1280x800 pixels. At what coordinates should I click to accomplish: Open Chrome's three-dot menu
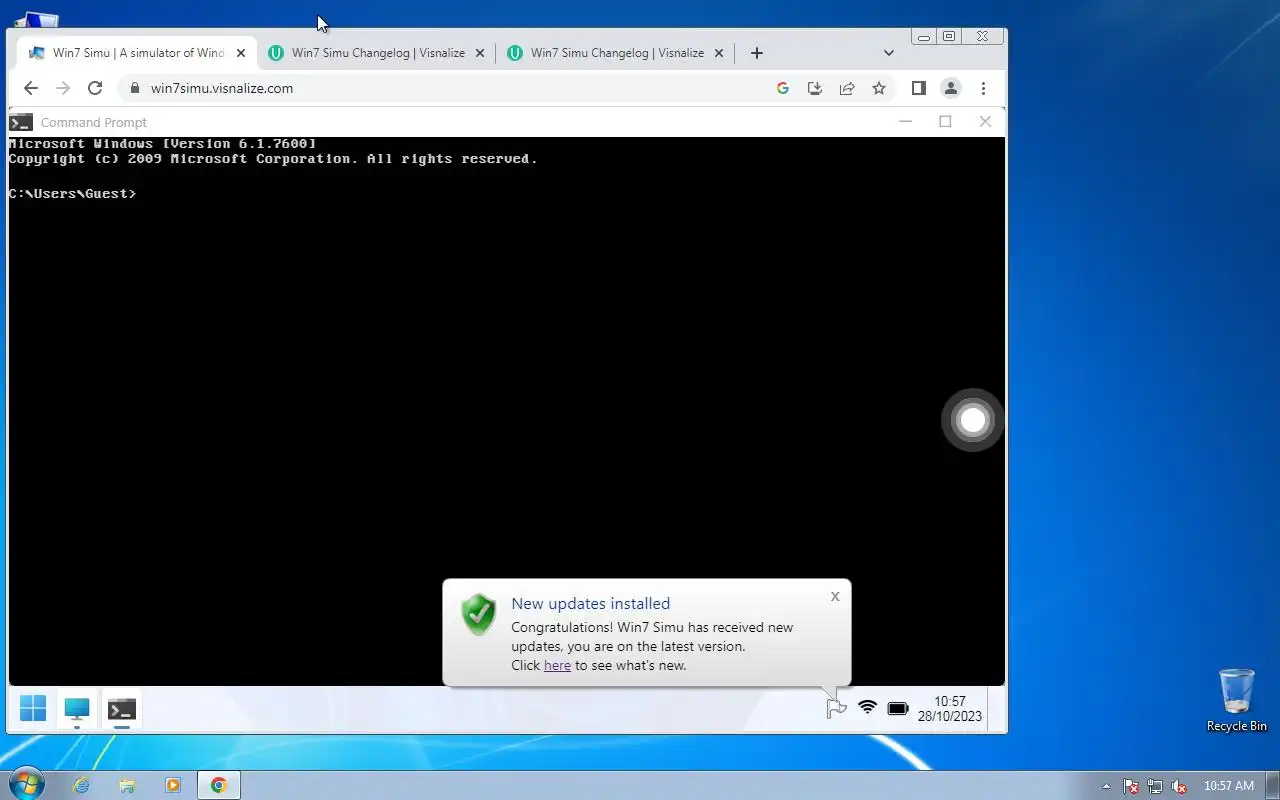tap(984, 88)
